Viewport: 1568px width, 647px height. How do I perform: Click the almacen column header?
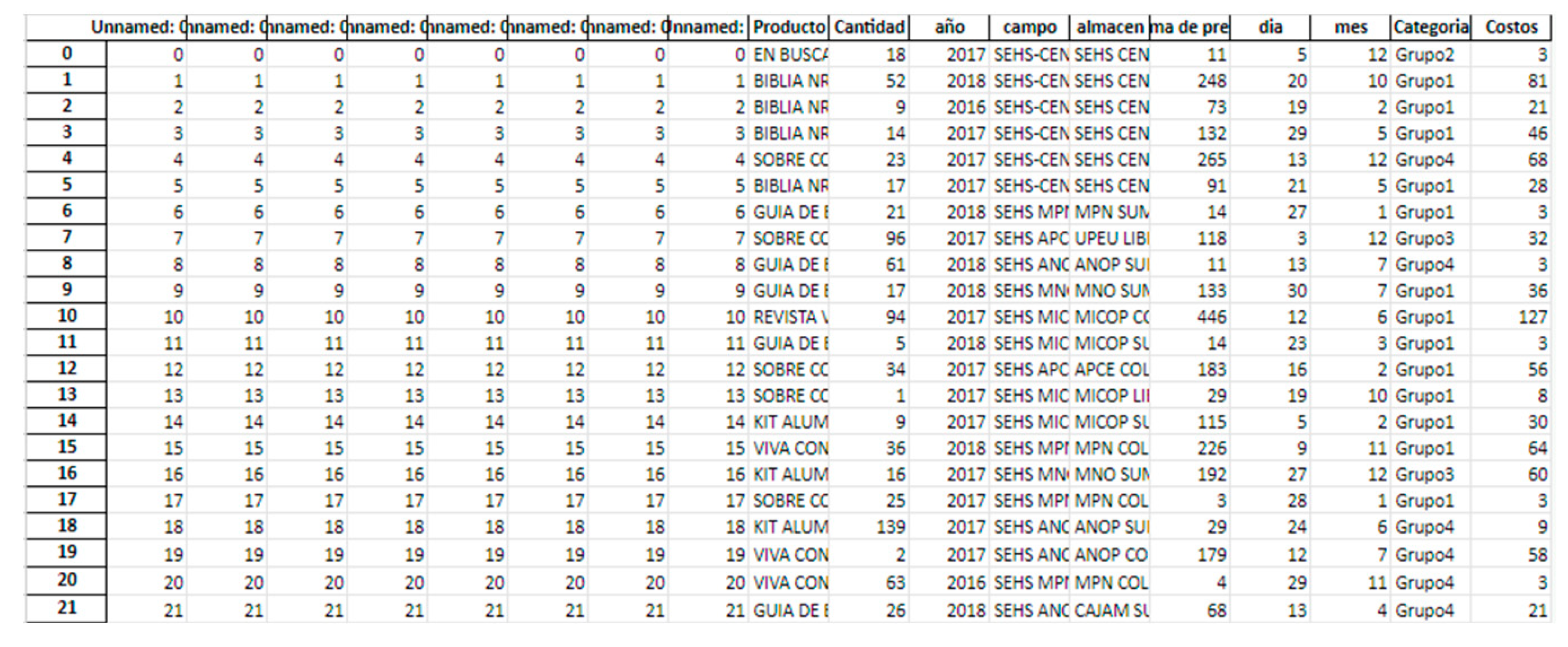tap(1109, 28)
